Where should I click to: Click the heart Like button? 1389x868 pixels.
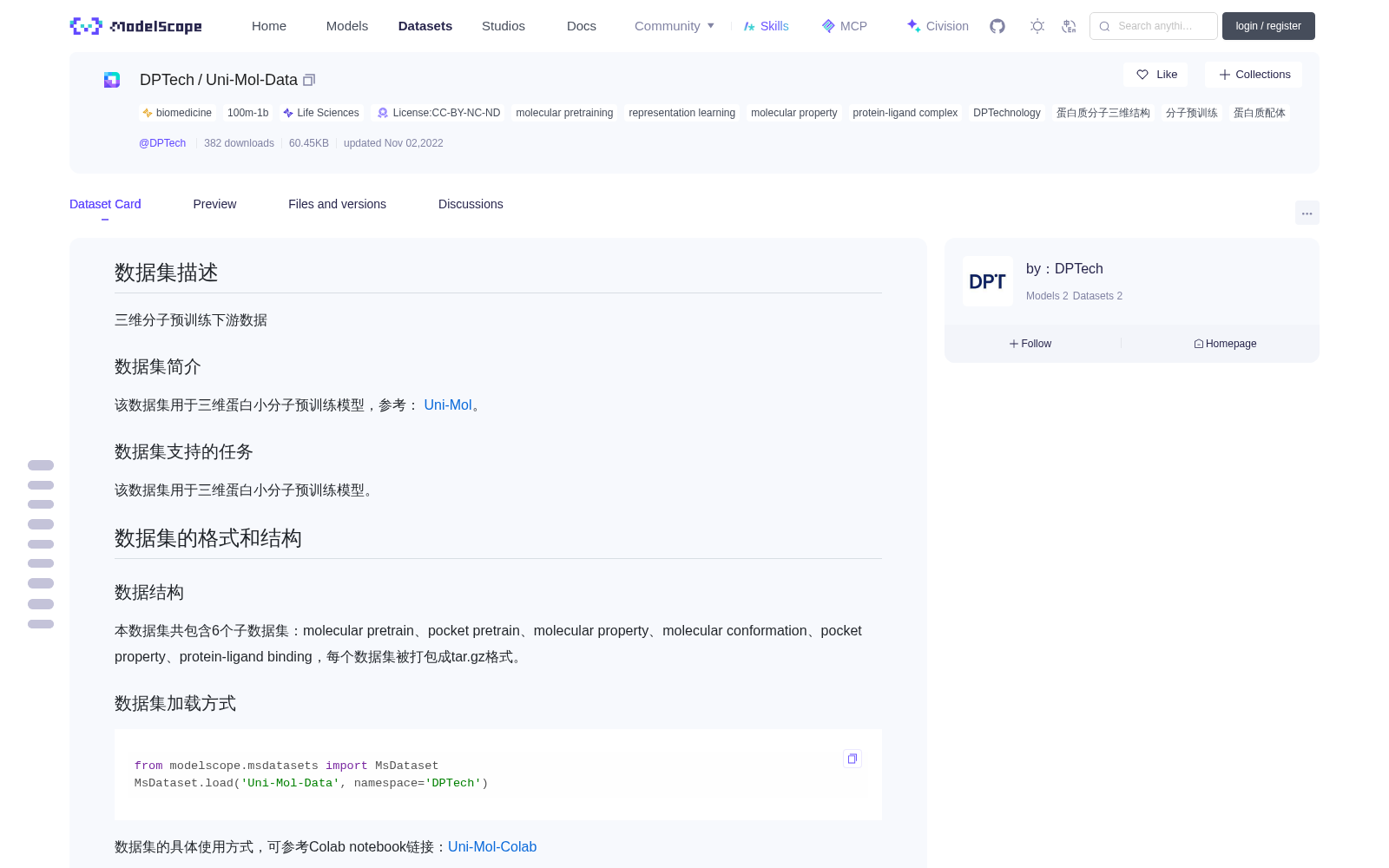pyautogui.click(x=1155, y=75)
